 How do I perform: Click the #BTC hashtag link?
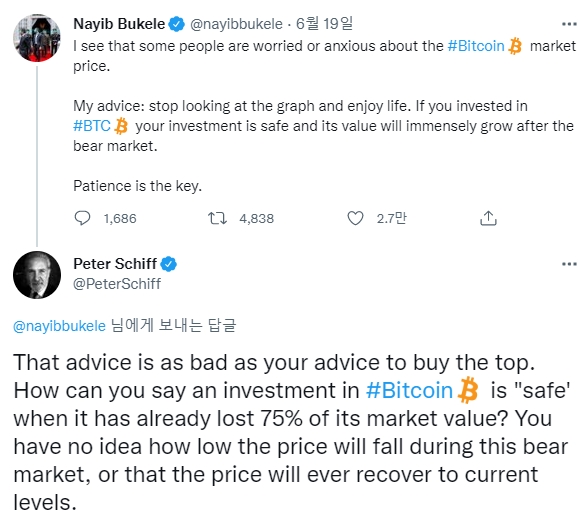tap(92, 126)
